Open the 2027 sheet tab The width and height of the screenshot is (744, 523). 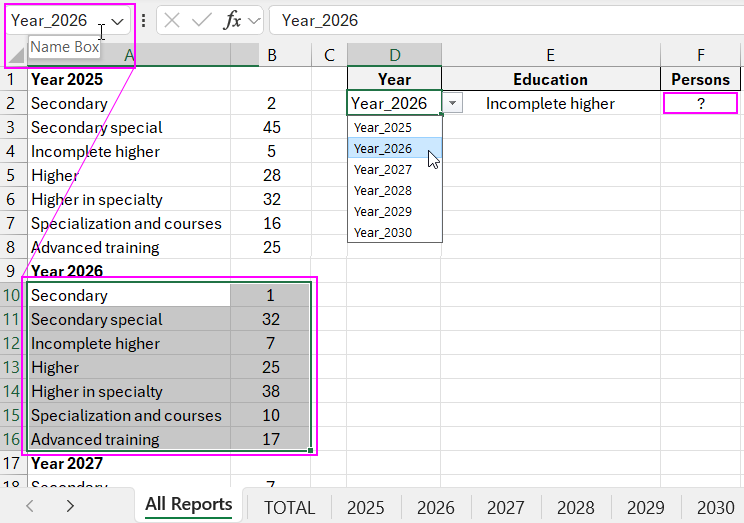pos(506,508)
